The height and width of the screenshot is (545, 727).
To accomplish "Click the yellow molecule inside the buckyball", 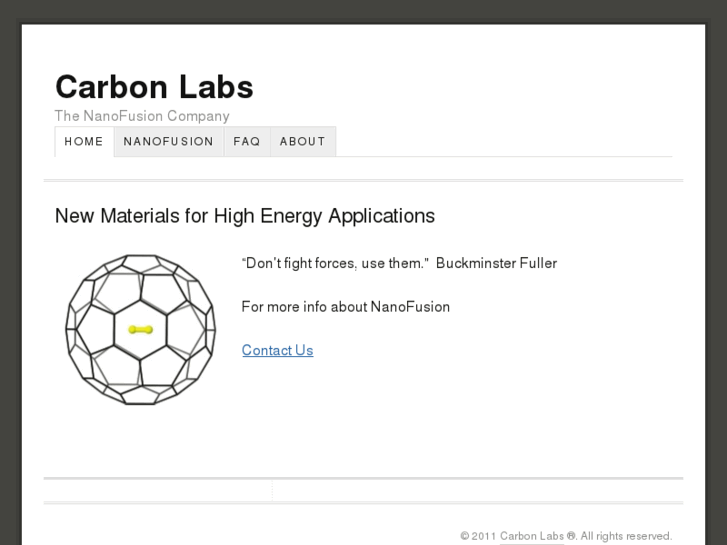I will [140, 329].
